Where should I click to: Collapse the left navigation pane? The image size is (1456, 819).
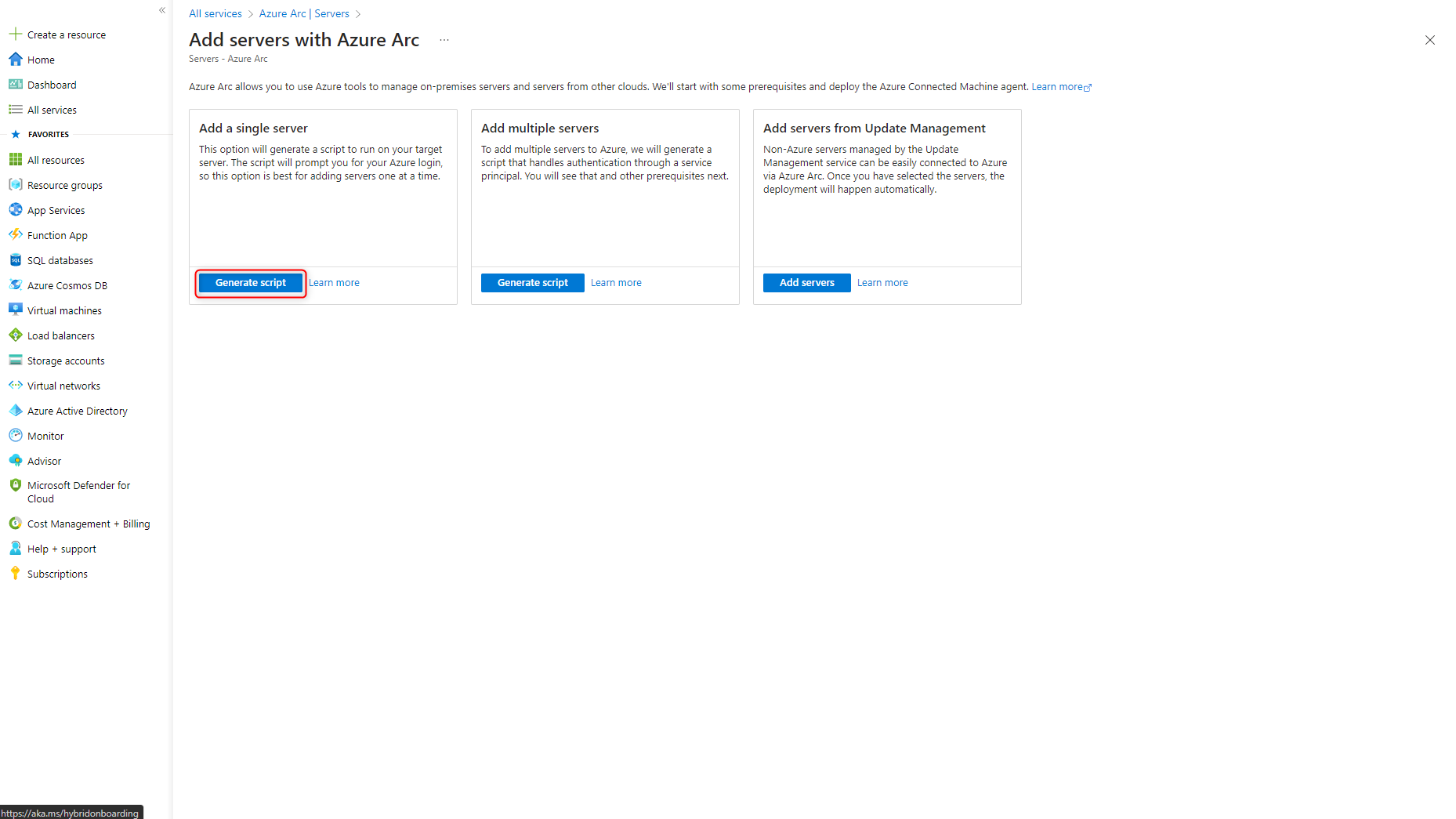pyautogui.click(x=162, y=10)
